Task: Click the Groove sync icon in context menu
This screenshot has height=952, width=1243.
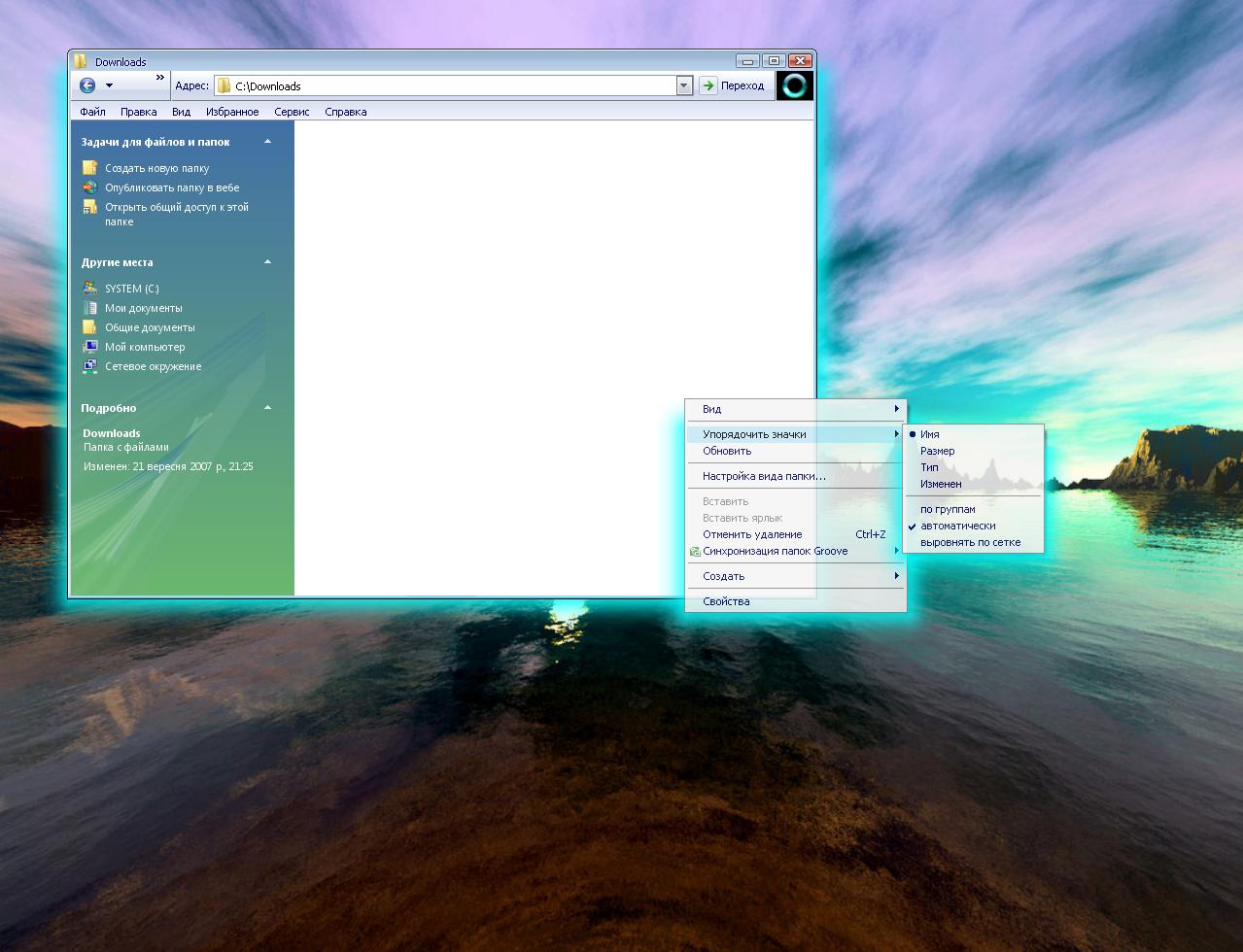Action: pyautogui.click(x=695, y=552)
